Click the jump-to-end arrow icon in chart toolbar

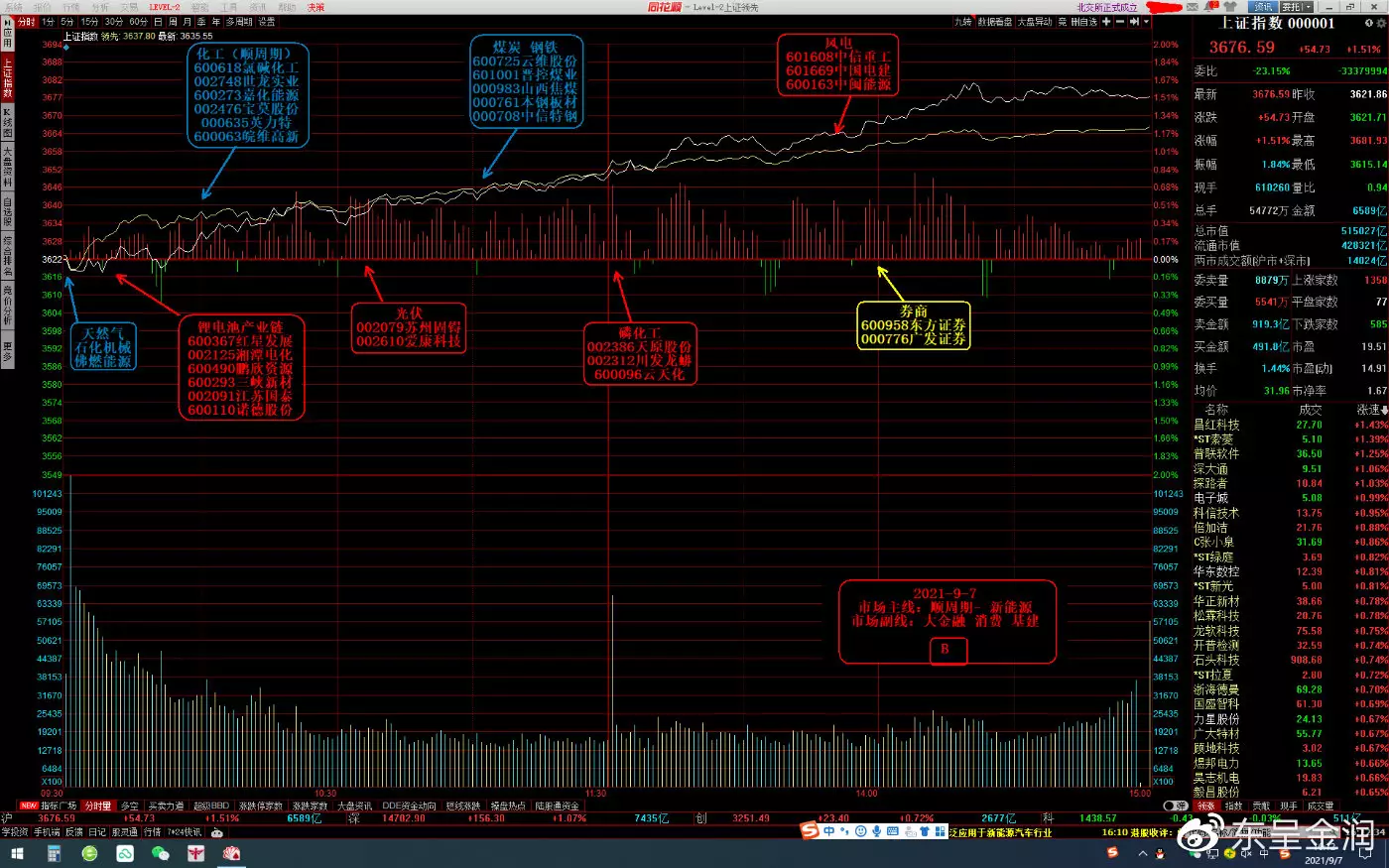pyautogui.click(x=1133, y=22)
